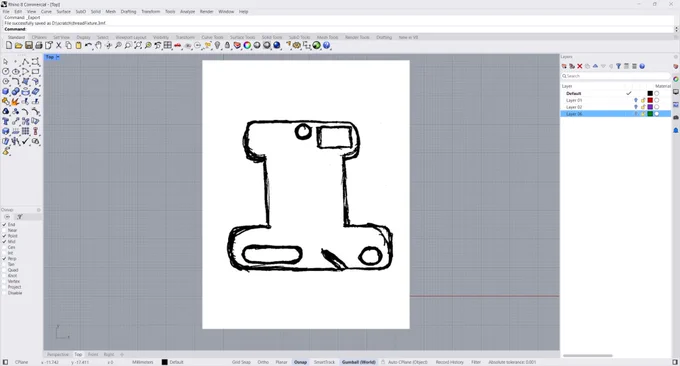
Task: Open the Curve menu
Action: (46, 12)
